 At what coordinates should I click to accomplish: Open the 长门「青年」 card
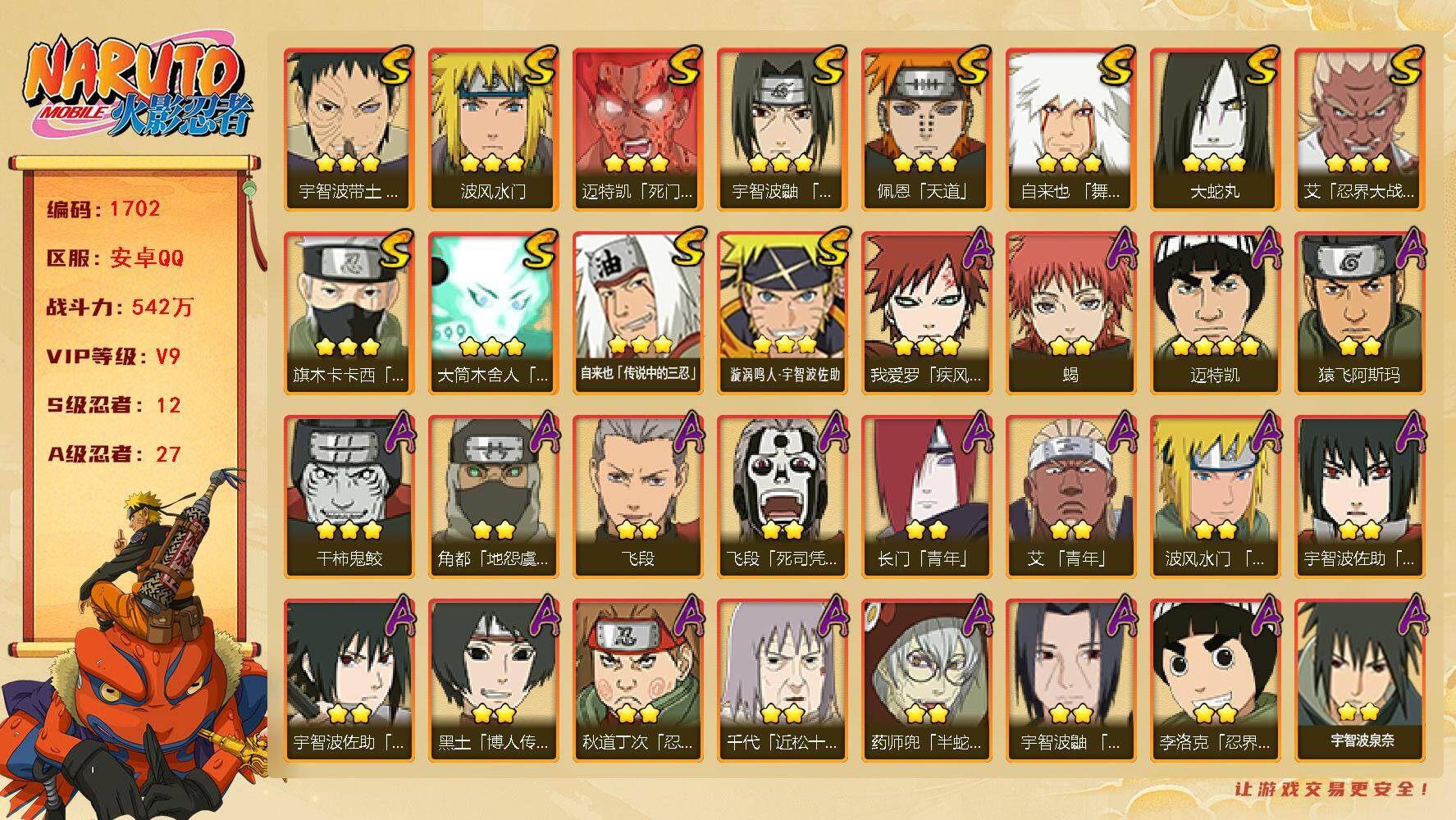tap(926, 497)
